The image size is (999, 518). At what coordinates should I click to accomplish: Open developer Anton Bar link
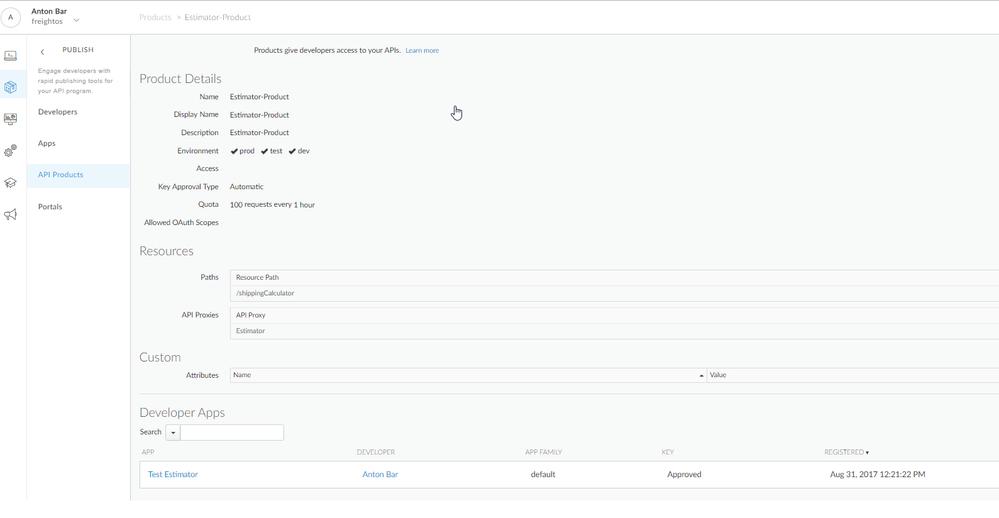click(380, 475)
